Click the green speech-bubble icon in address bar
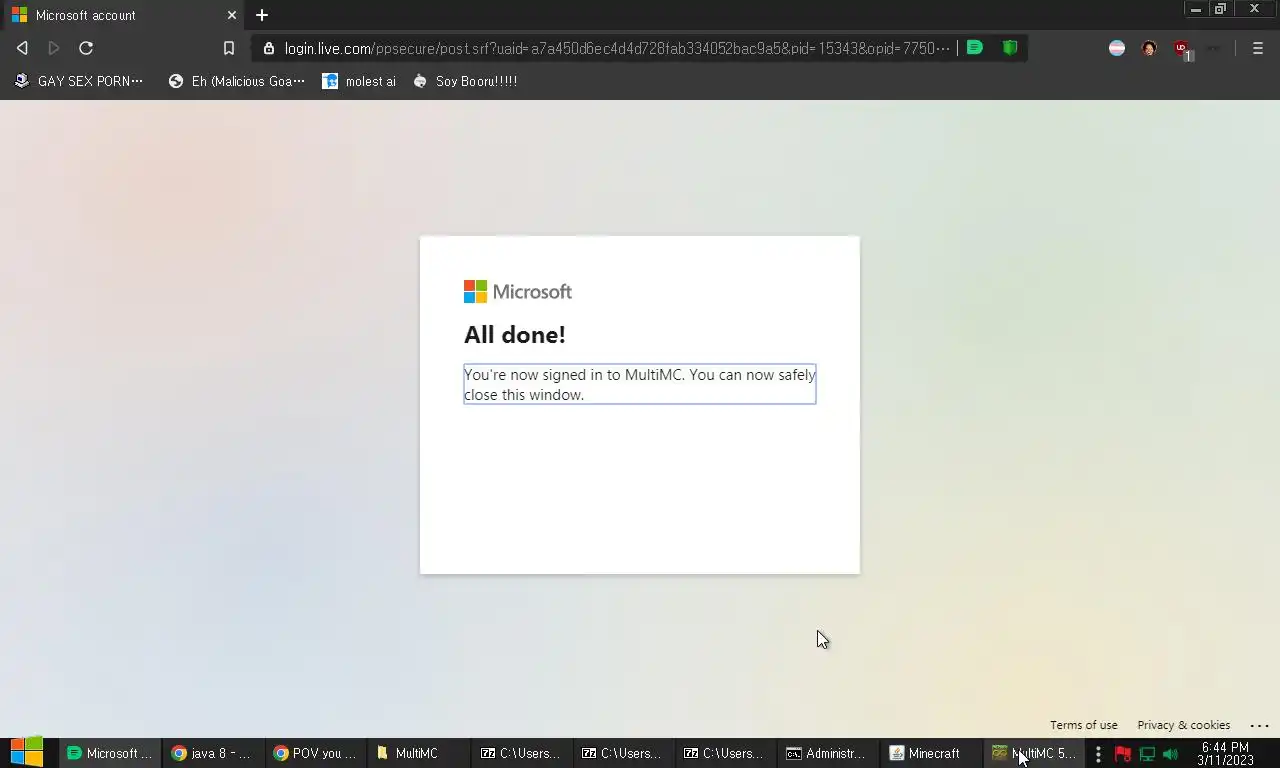Image resolution: width=1280 pixels, height=768 pixels. (975, 47)
